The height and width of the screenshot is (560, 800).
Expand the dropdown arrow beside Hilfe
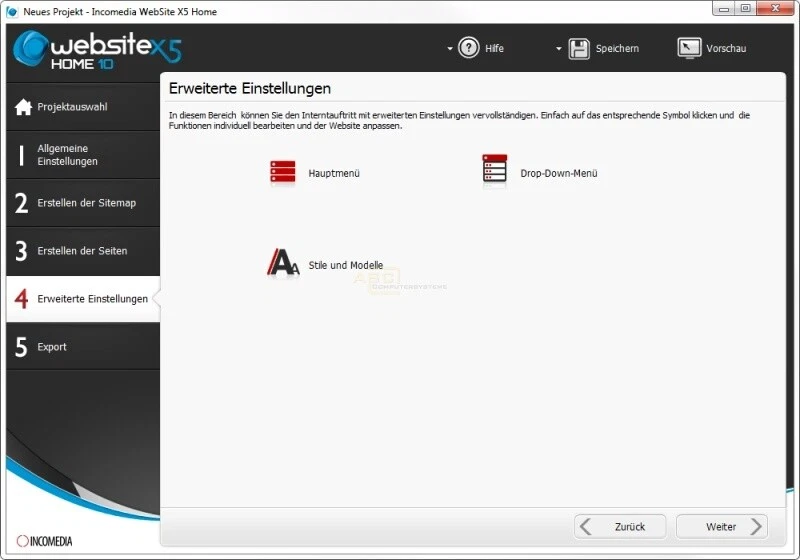click(449, 48)
